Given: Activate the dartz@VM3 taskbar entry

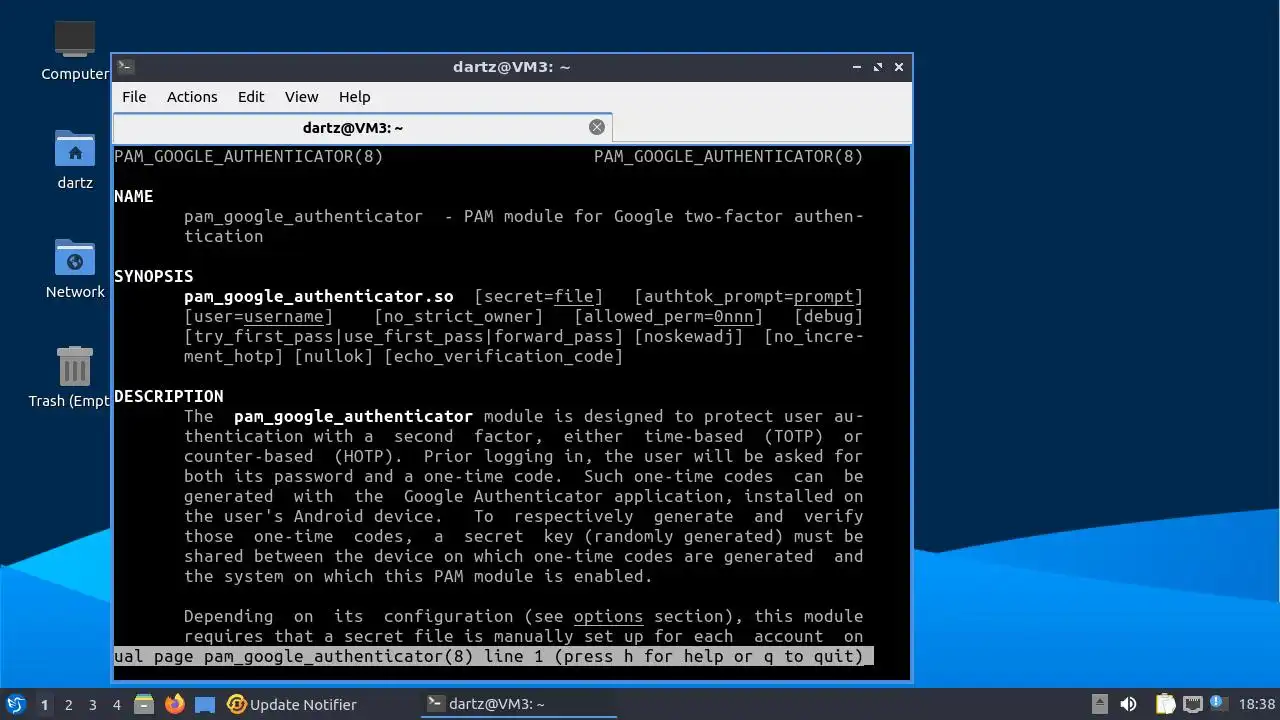Looking at the screenshot, I should click(517, 704).
